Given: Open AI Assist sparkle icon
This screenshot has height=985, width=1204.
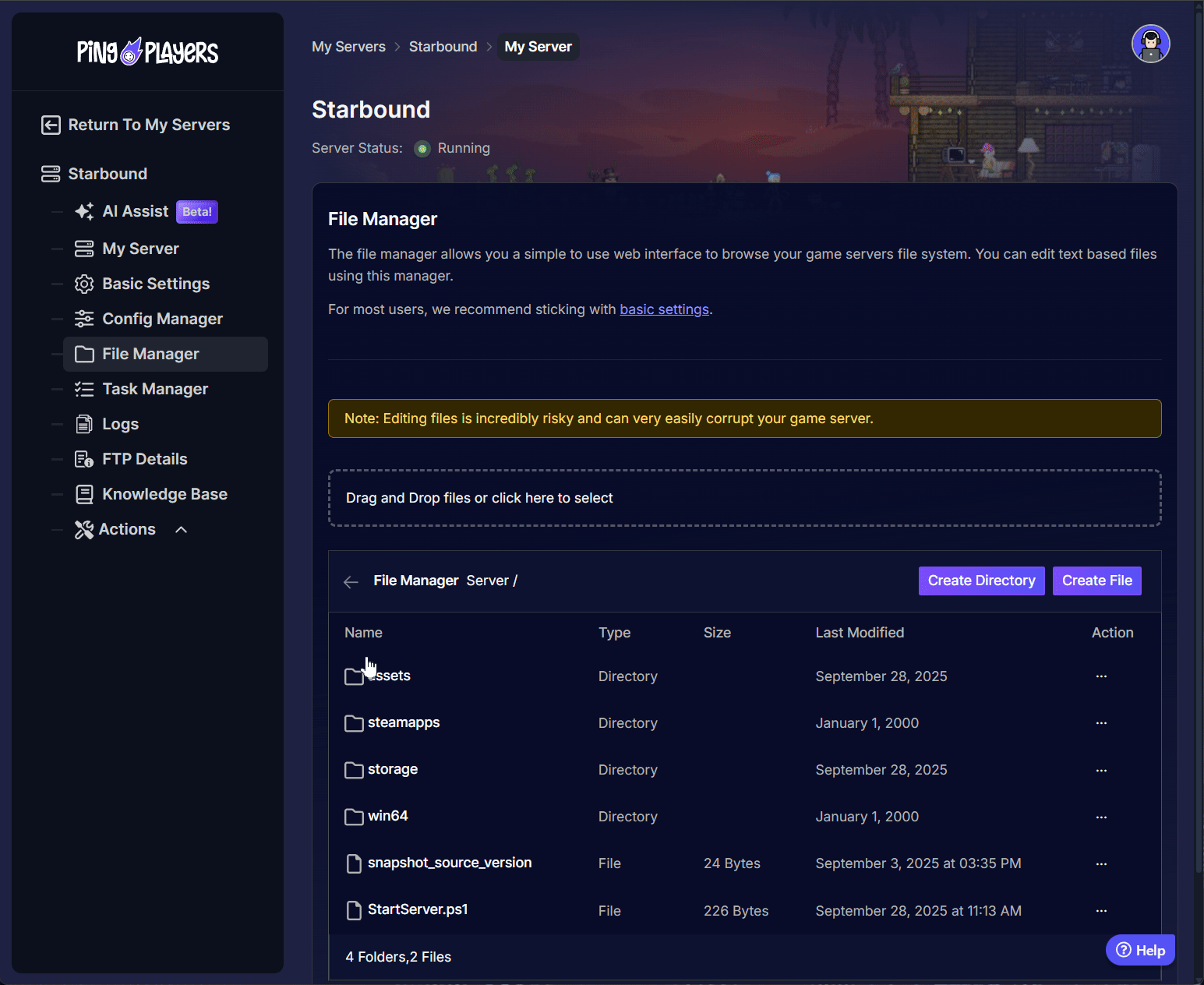Looking at the screenshot, I should pos(84,211).
